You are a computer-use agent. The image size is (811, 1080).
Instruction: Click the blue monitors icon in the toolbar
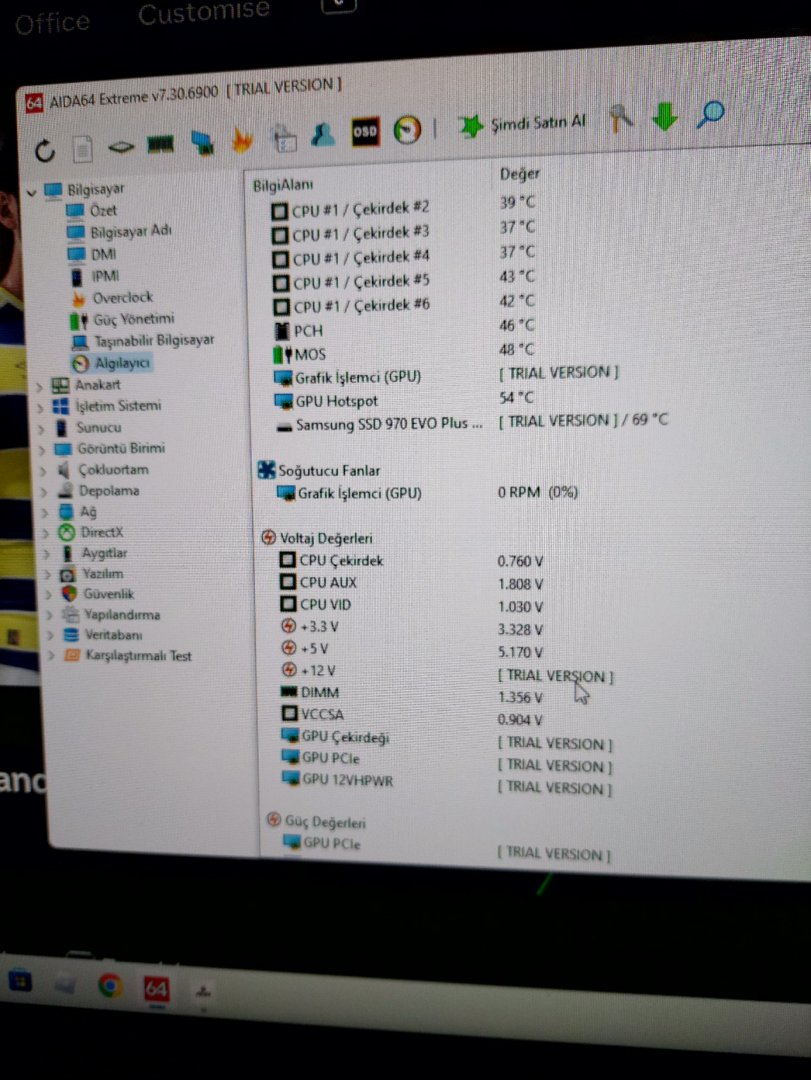click(x=202, y=142)
